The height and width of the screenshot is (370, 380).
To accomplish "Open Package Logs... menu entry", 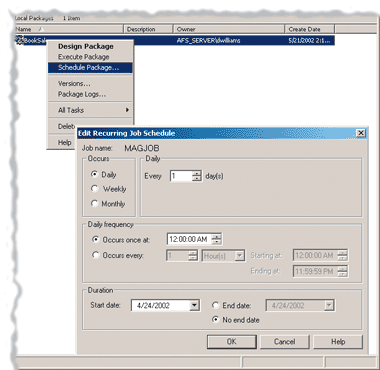I will point(82,94).
